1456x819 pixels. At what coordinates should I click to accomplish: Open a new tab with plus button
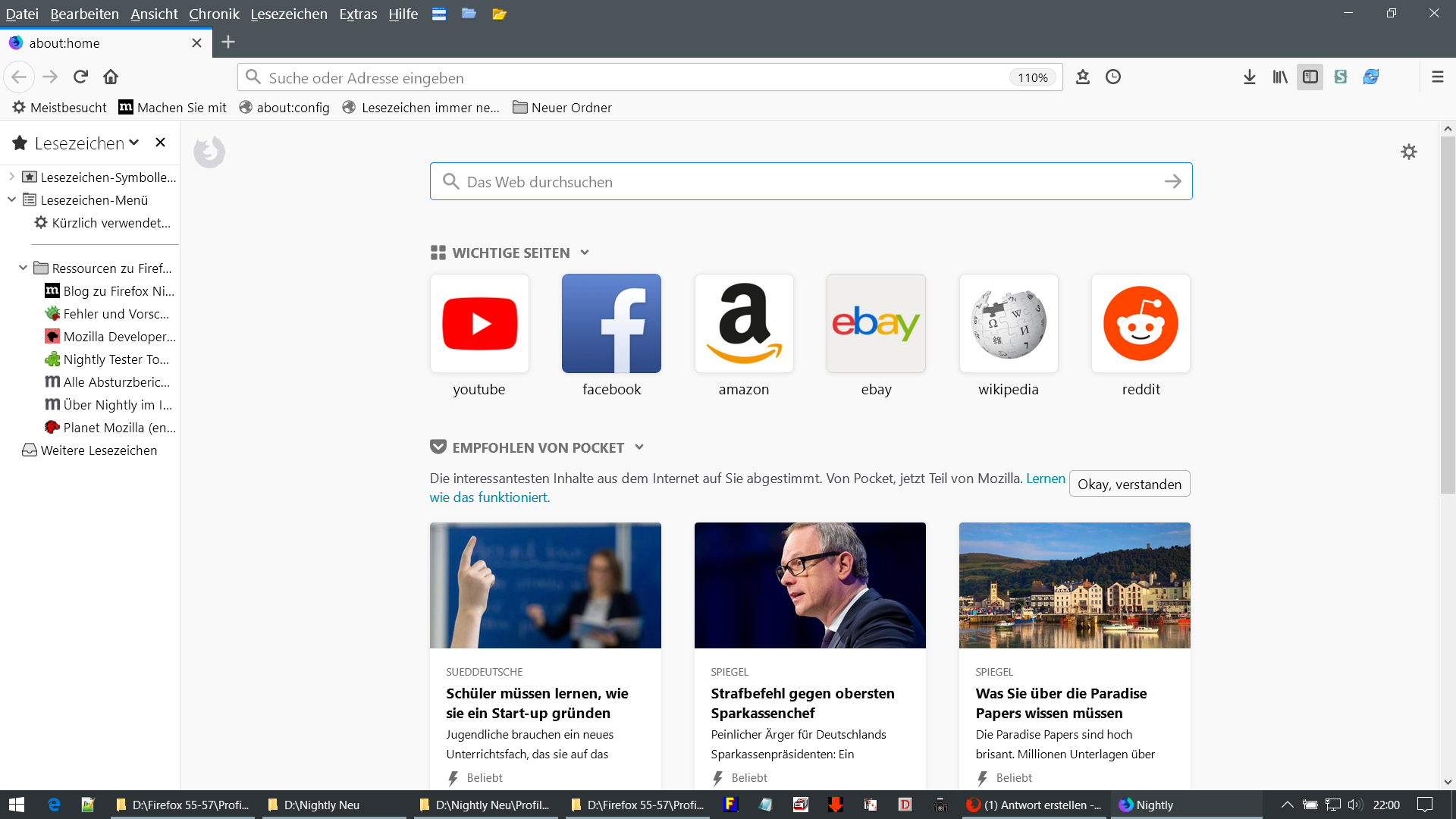coord(228,42)
